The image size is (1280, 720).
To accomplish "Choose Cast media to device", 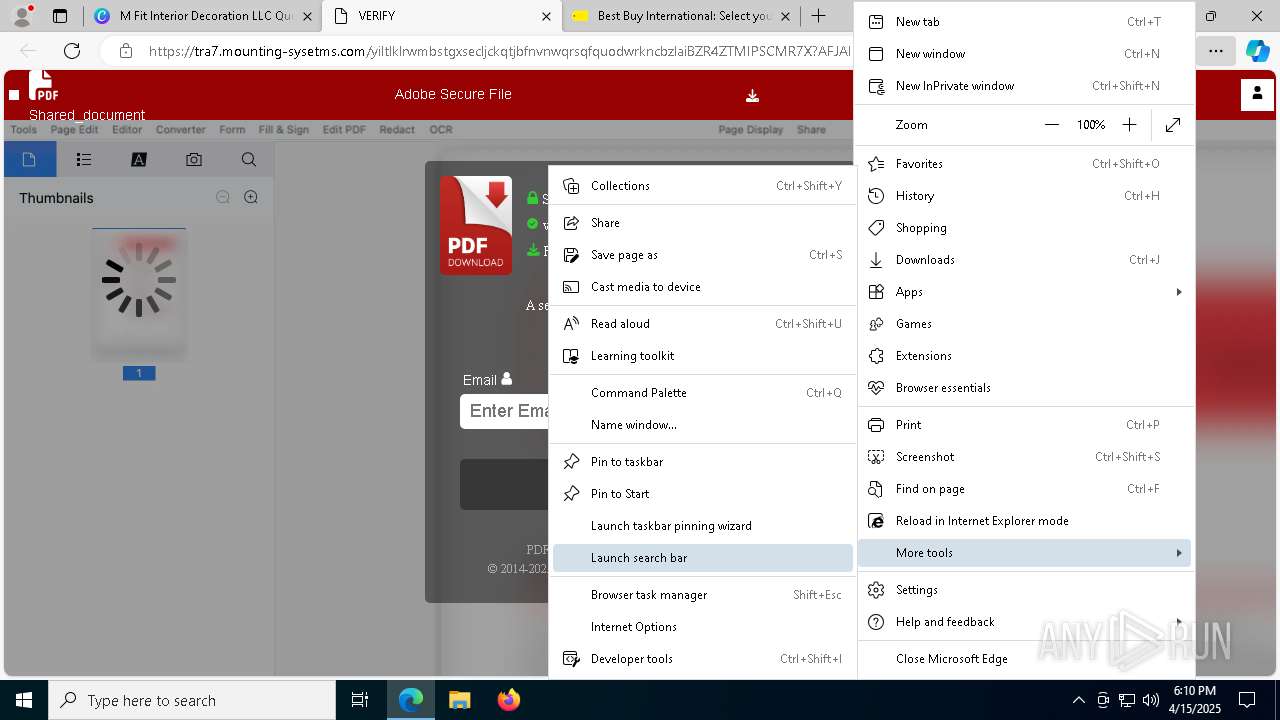I will point(702,287).
